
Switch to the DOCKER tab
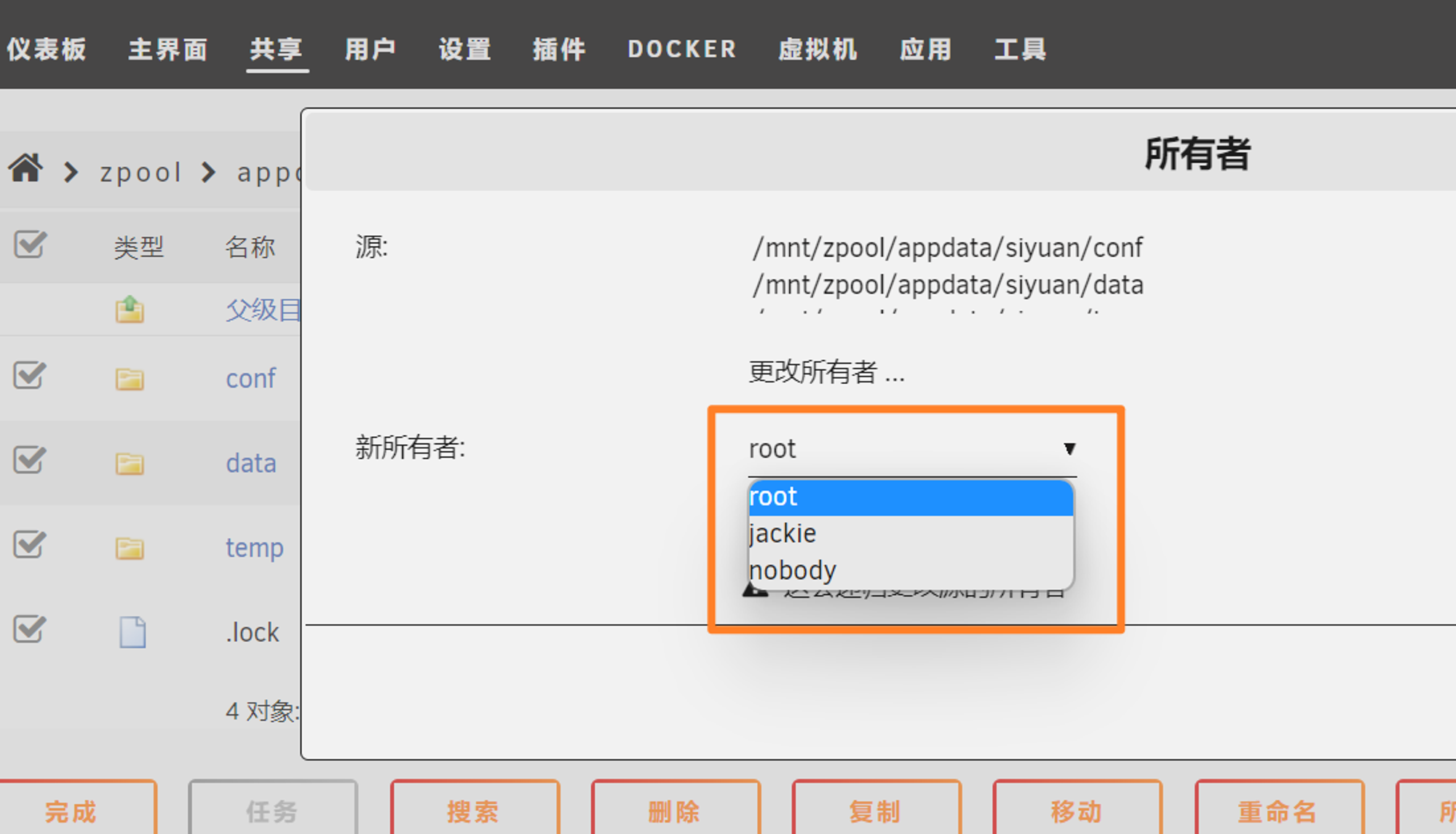[682, 49]
